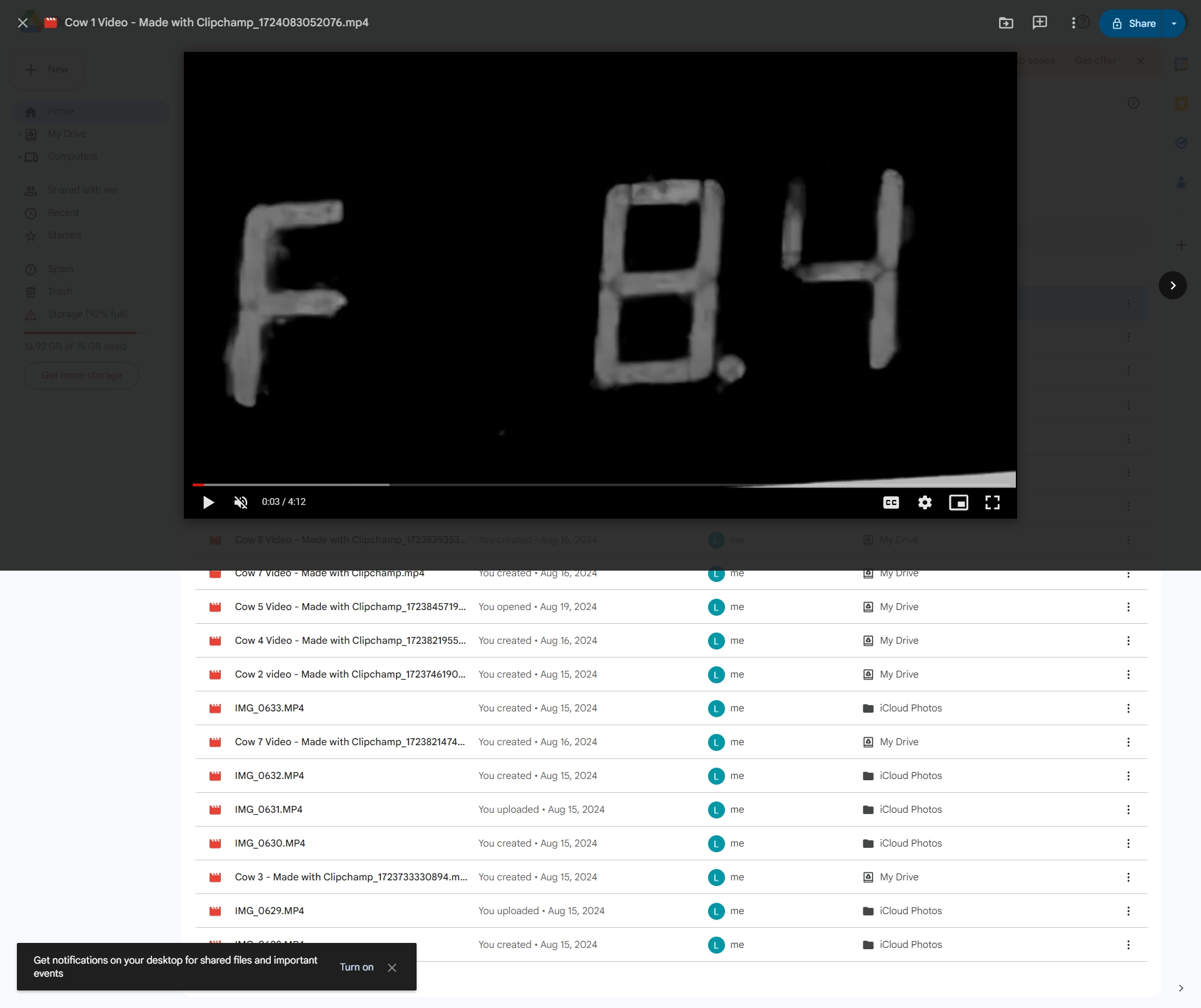Open IMG_0633.MP4 file

click(671, 708)
